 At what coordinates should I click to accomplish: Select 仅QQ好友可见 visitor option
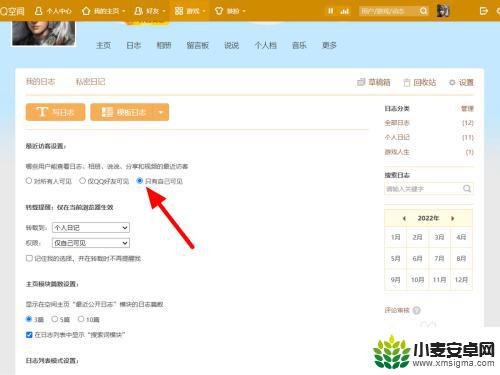82,181
